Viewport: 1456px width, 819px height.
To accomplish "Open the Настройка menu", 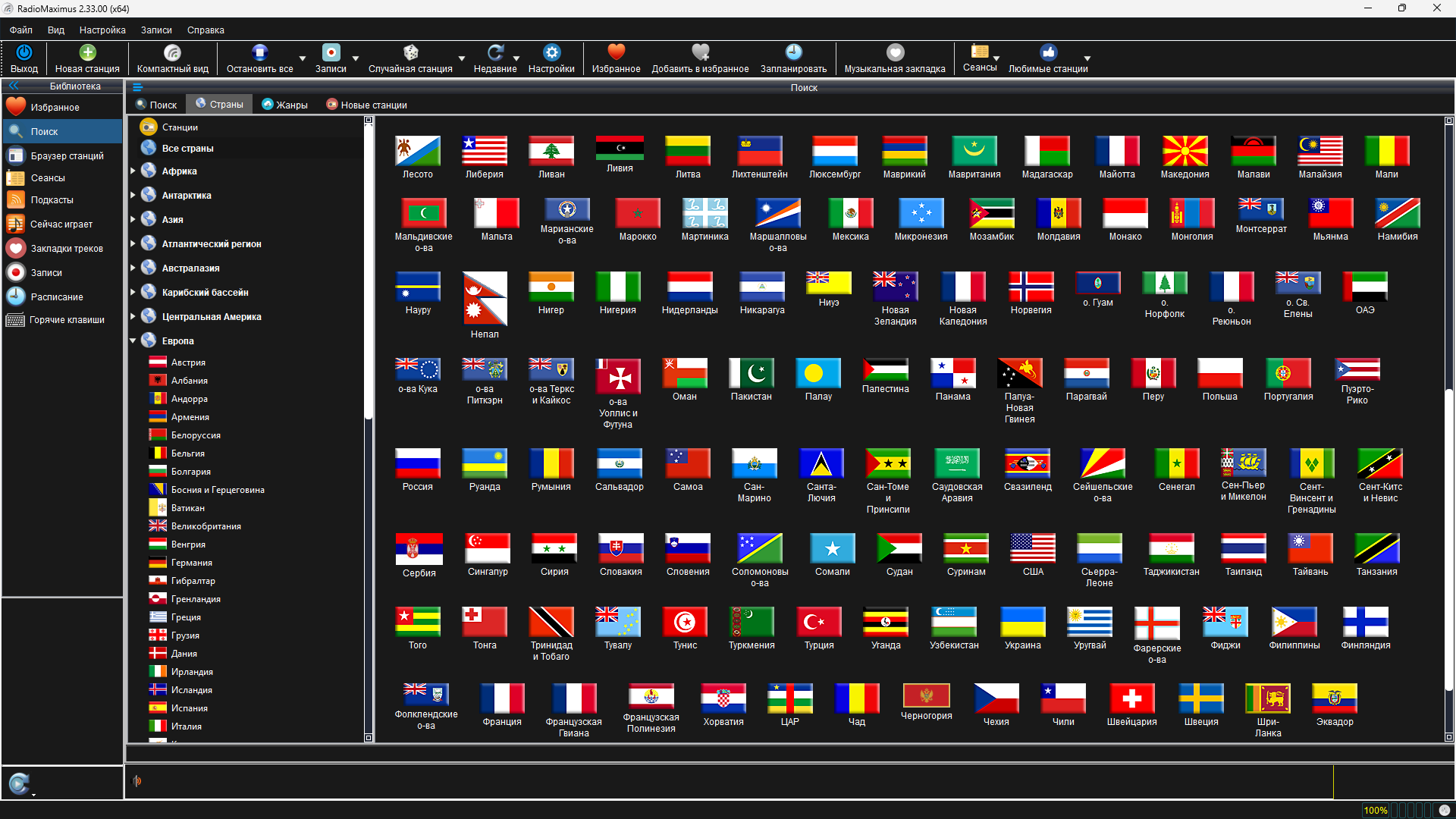I will 102,30.
